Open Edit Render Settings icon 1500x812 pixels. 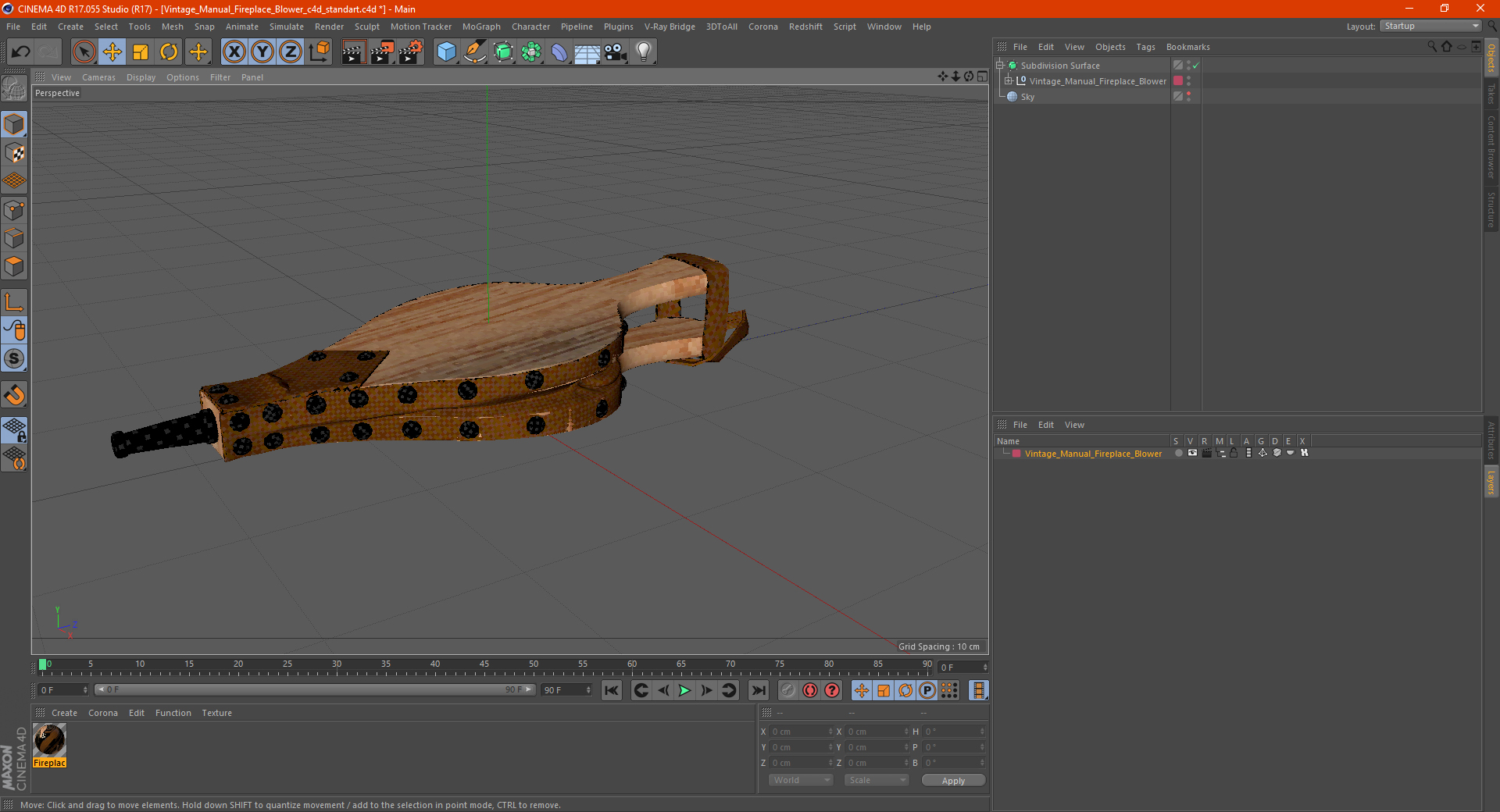[x=411, y=52]
